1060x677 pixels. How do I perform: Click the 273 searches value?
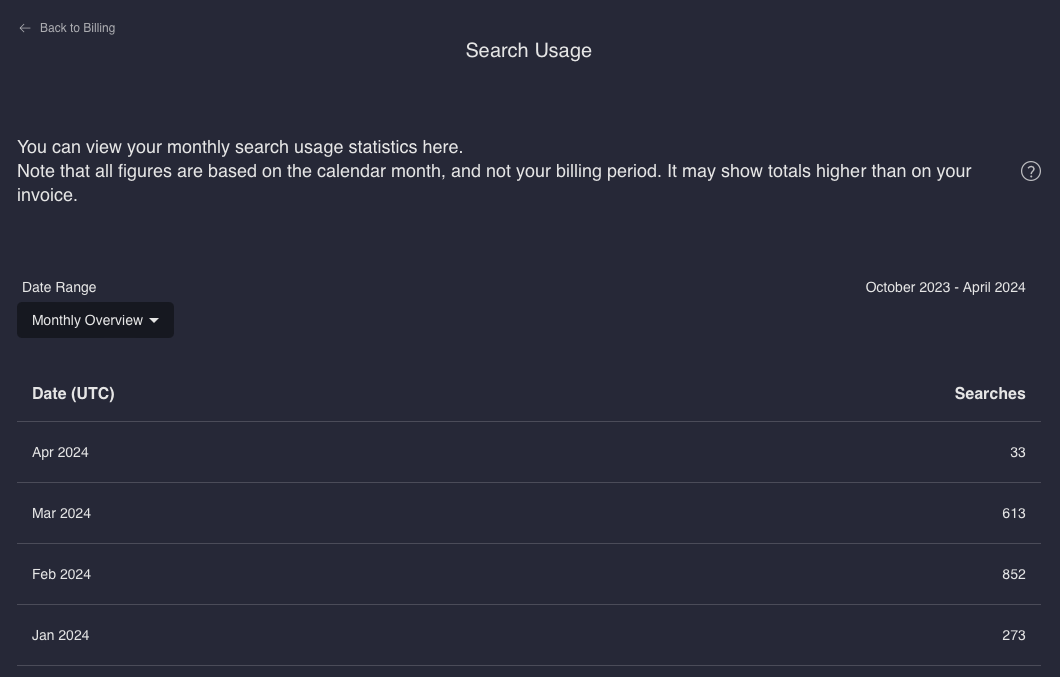click(1013, 635)
